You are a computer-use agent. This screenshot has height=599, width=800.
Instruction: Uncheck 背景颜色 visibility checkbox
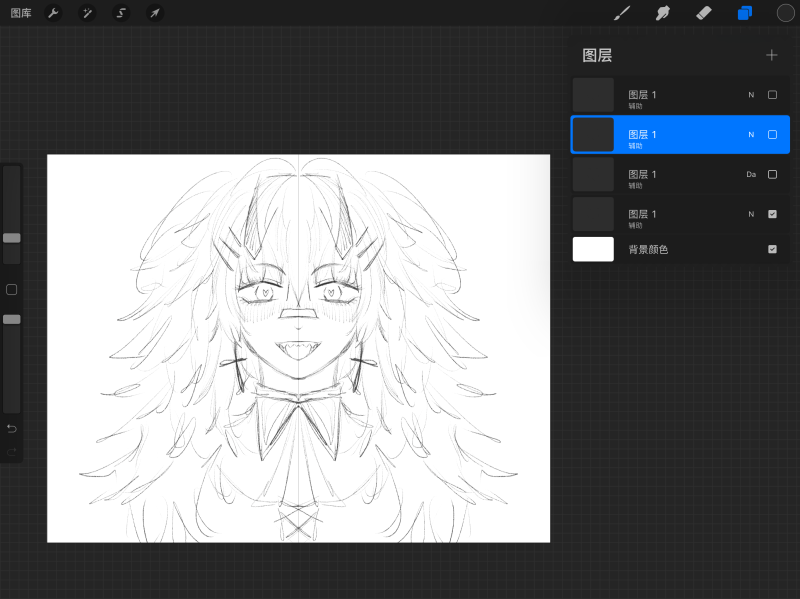point(772,249)
